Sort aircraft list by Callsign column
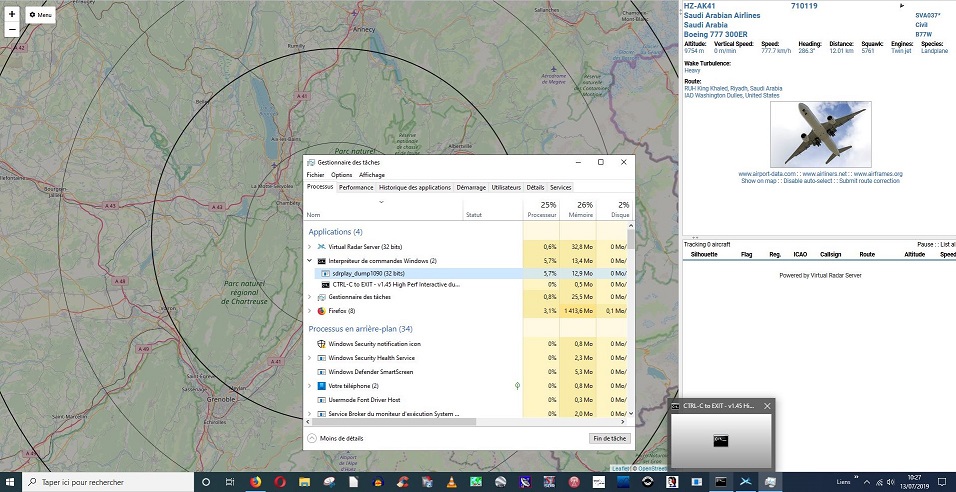 830,254
